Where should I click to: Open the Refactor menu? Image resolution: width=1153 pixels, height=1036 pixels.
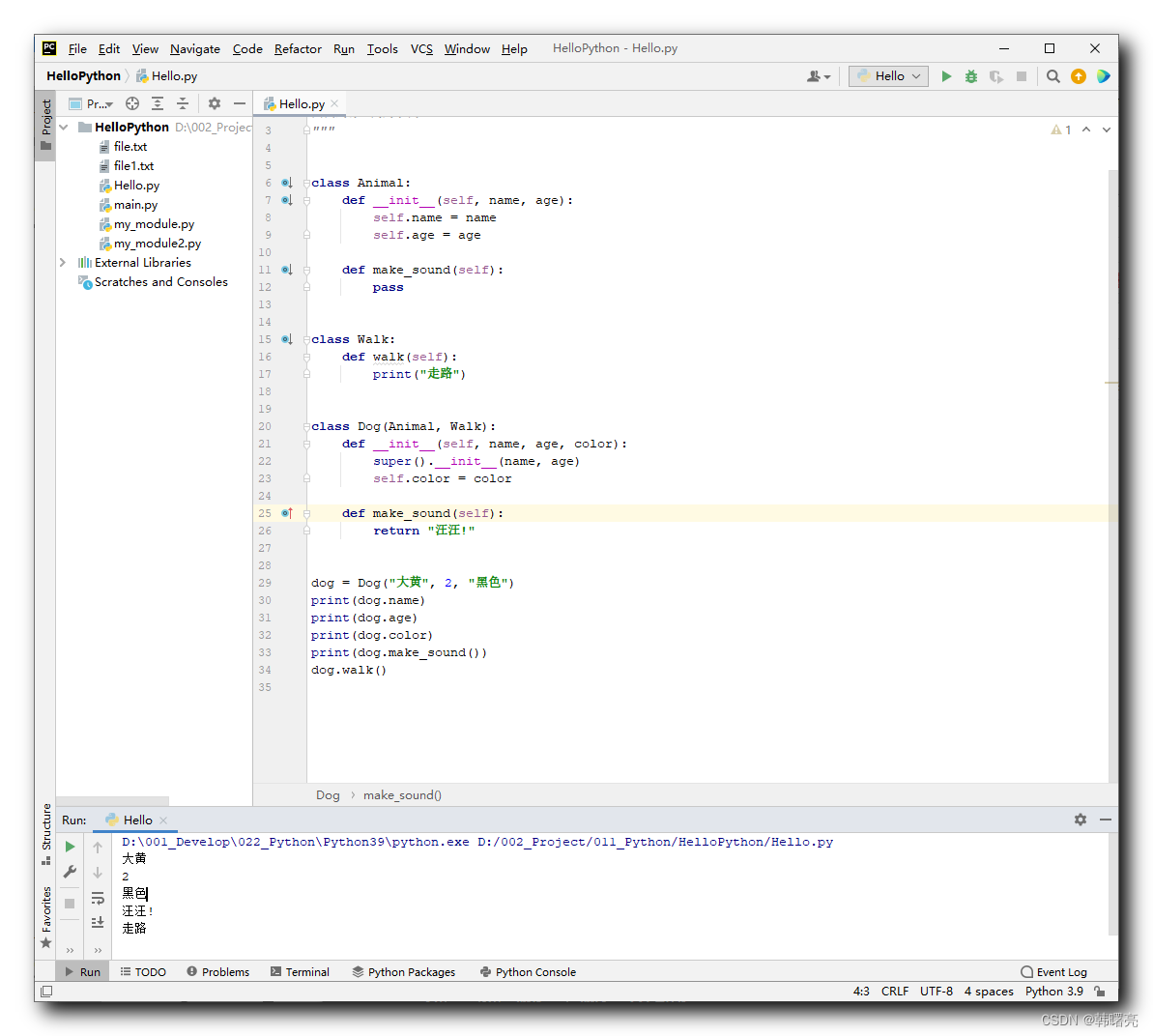pos(298,49)
